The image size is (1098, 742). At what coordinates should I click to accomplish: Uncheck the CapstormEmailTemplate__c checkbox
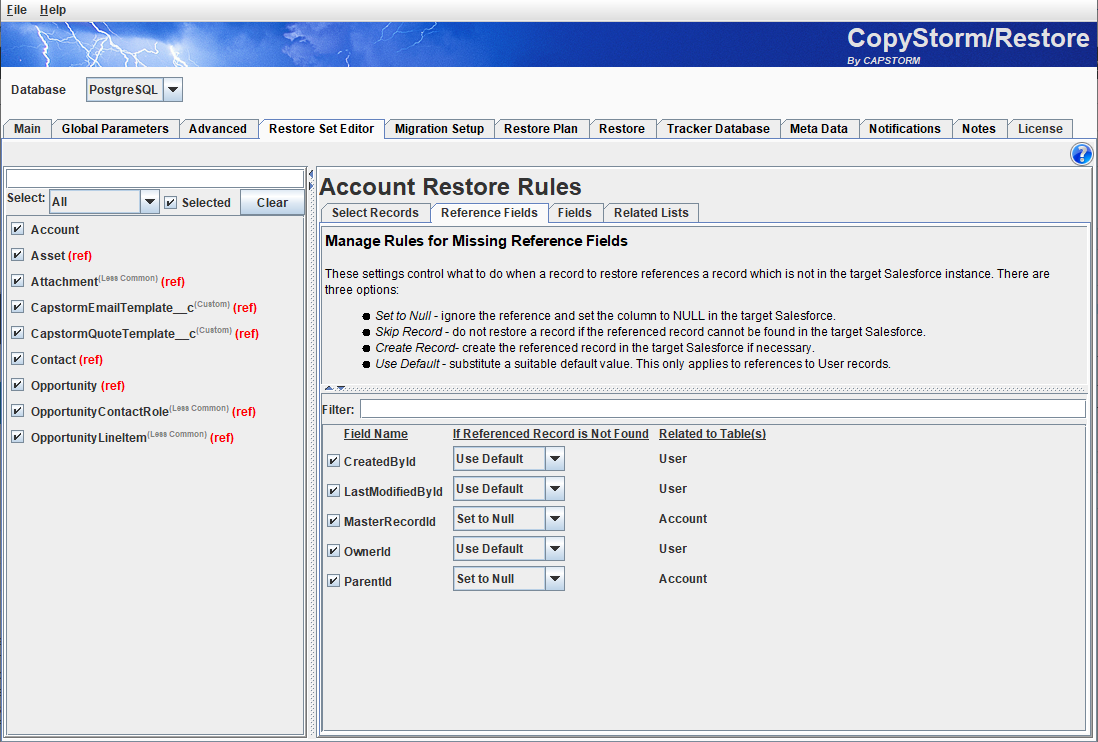[x=18, y=307]
